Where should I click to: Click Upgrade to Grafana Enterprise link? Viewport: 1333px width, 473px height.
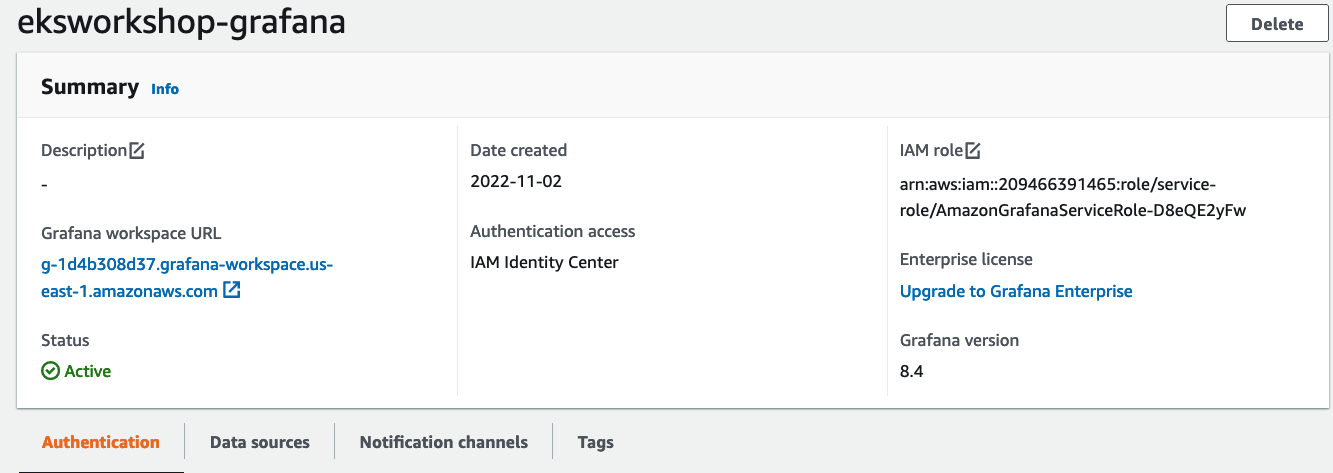pyautogui.click(x=1016, y=291)
